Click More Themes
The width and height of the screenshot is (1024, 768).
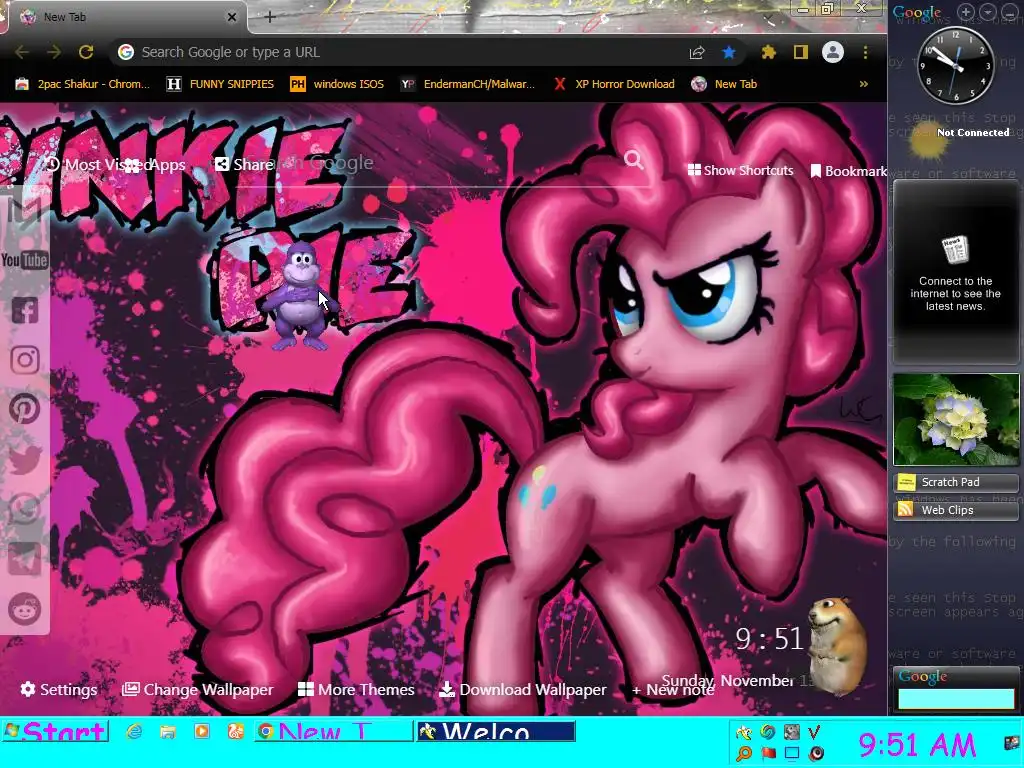[356, 690]
